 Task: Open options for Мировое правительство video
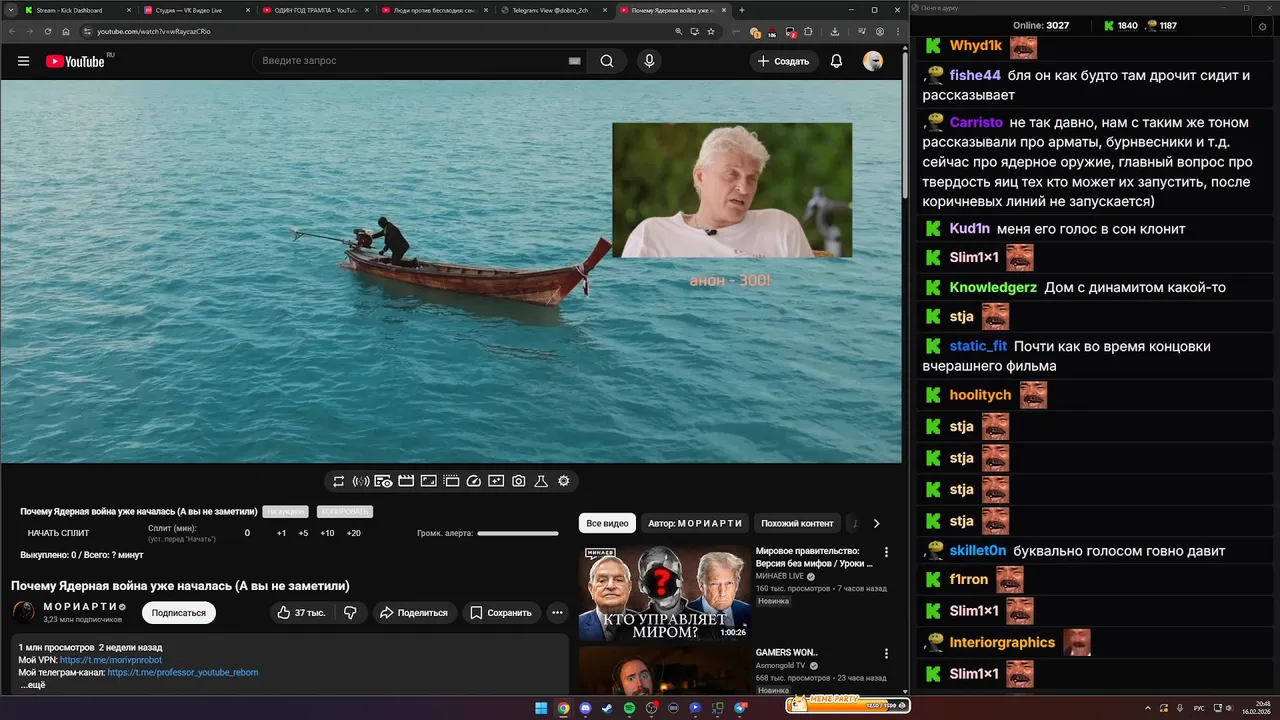[886, 552]
